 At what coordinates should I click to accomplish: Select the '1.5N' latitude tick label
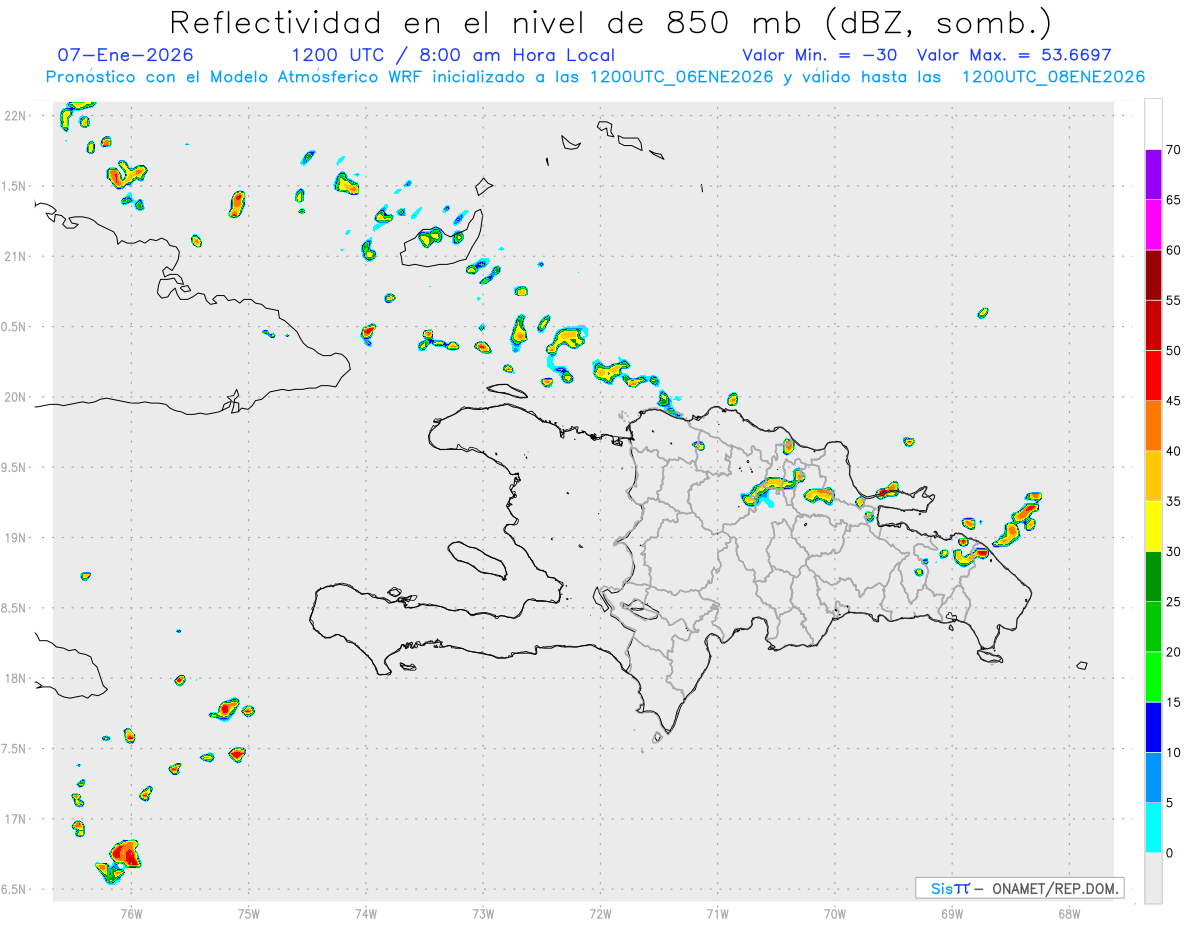coord(16,186)
